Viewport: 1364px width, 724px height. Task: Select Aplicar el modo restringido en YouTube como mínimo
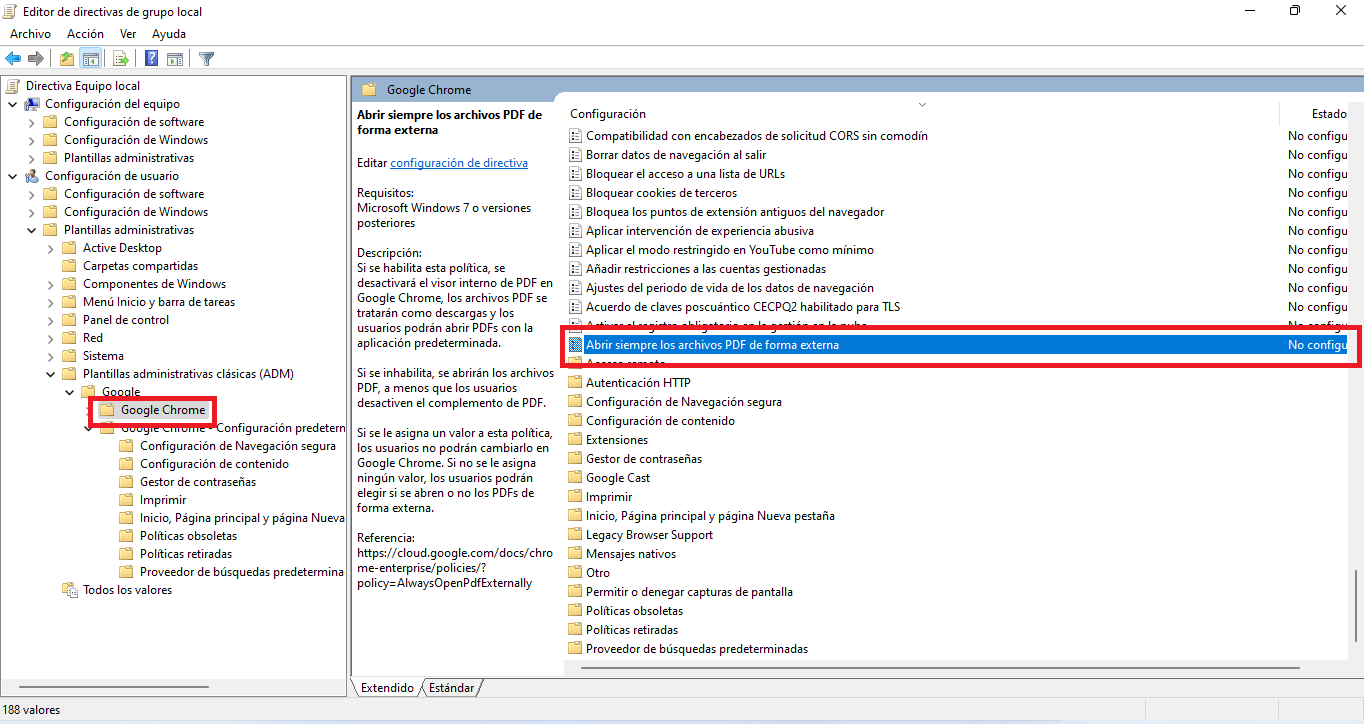click(730, 250)
